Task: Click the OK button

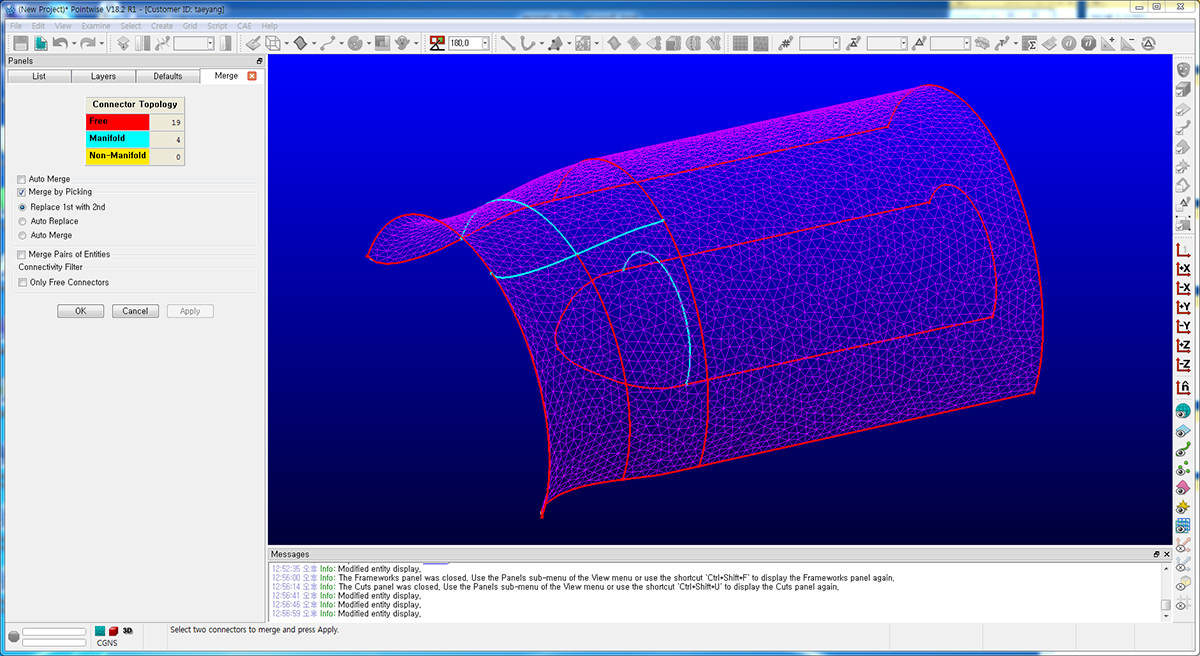Action: 81,311
